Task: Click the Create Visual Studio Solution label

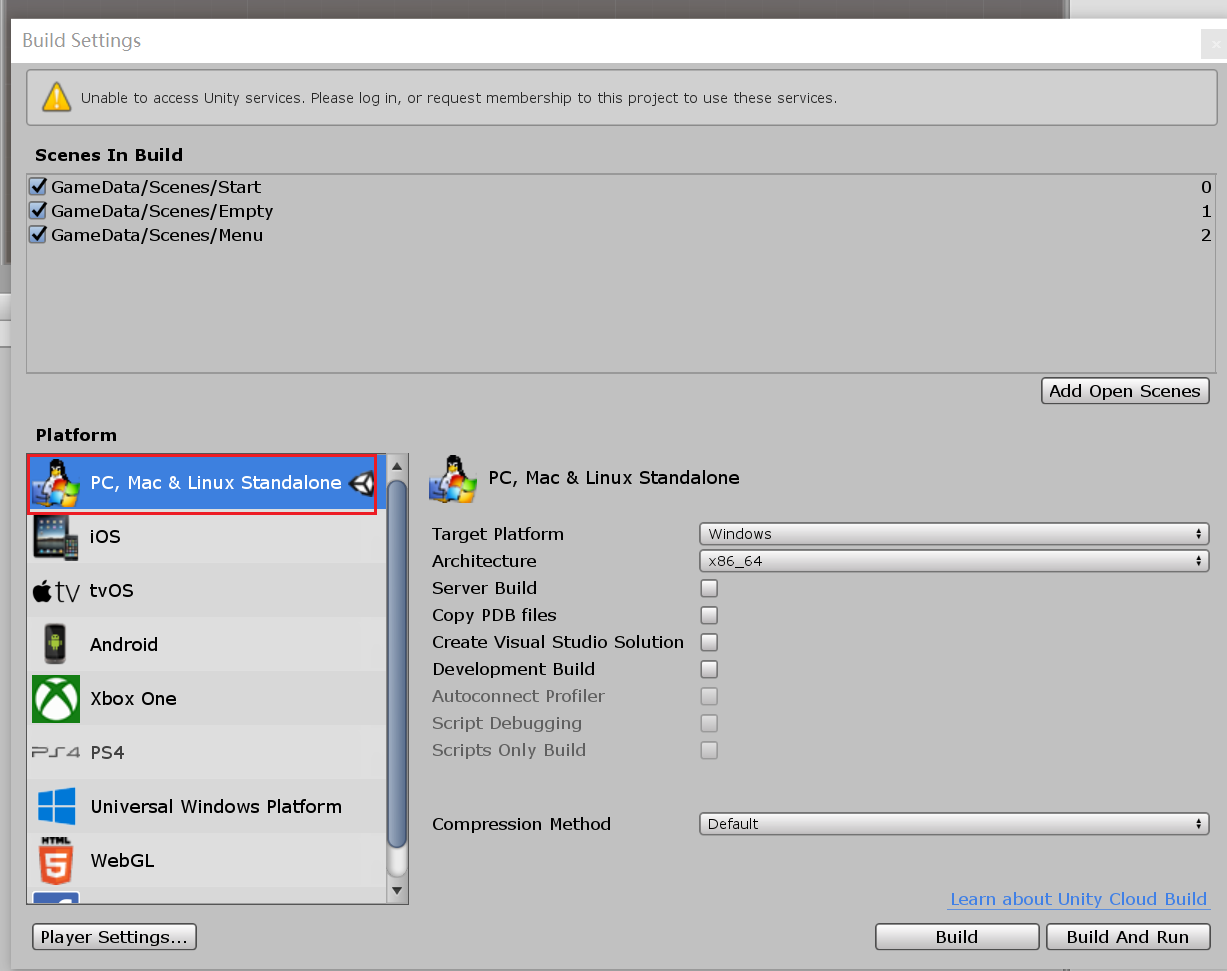Action: point(558,642)
